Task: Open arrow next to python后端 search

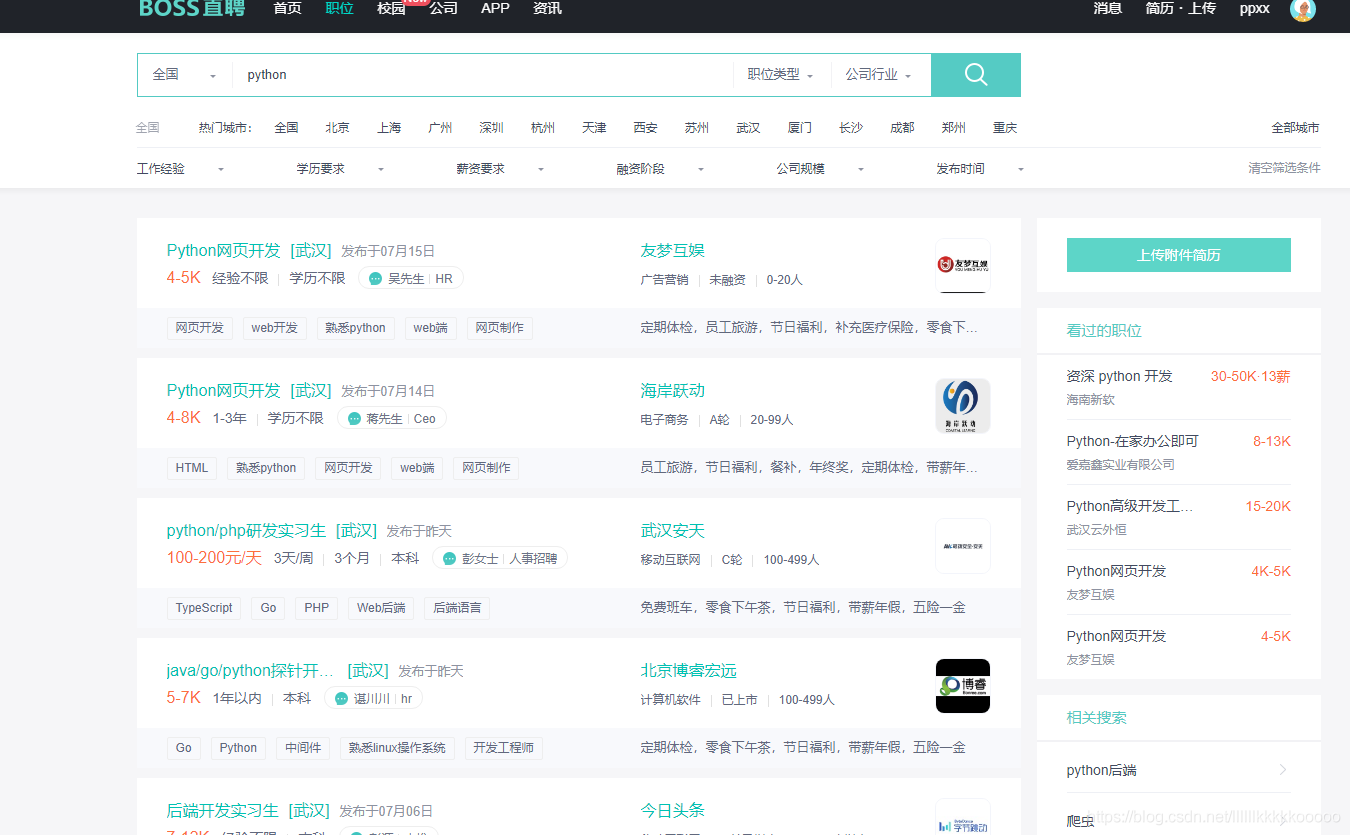Action: point(1283,770)
